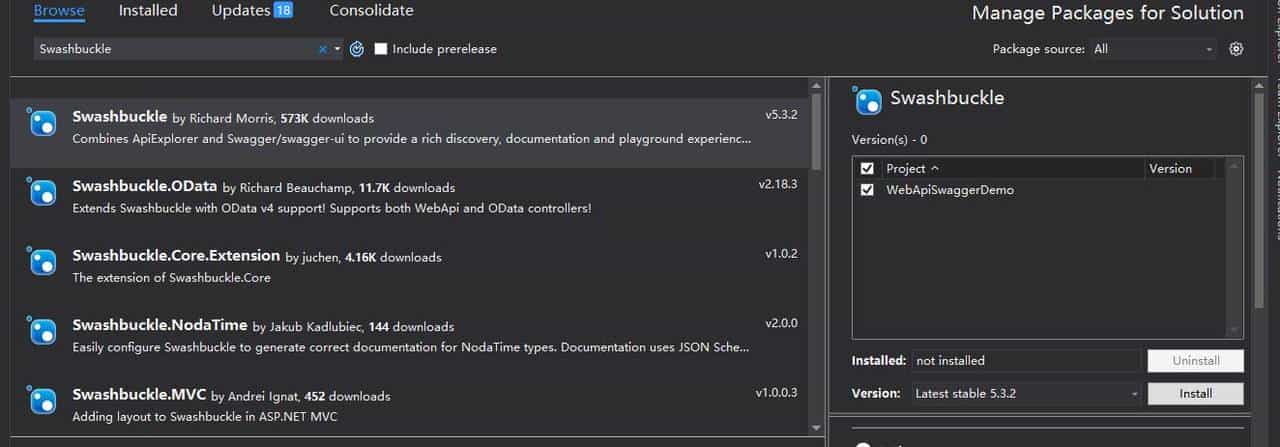Sort by the Project column header
Image resolution: width=1280 pixels, height=447 pixels.
(1012, 169)
